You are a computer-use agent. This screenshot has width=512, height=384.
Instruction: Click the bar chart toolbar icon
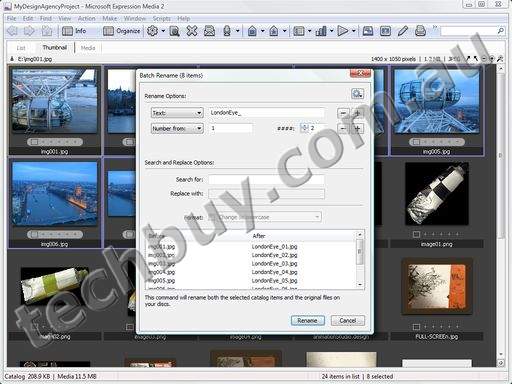[x=321, y=31]
